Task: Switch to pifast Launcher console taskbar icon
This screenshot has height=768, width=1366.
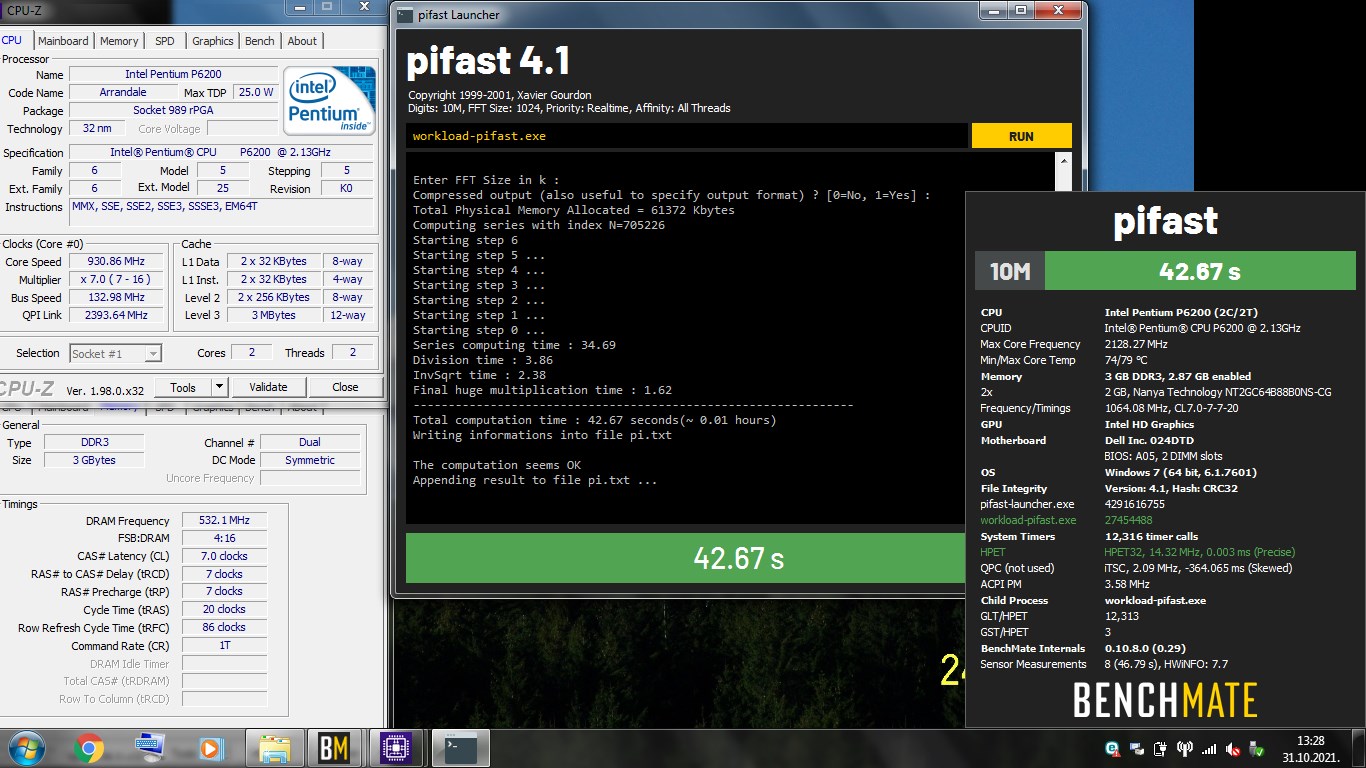Action: click(460, 748)
